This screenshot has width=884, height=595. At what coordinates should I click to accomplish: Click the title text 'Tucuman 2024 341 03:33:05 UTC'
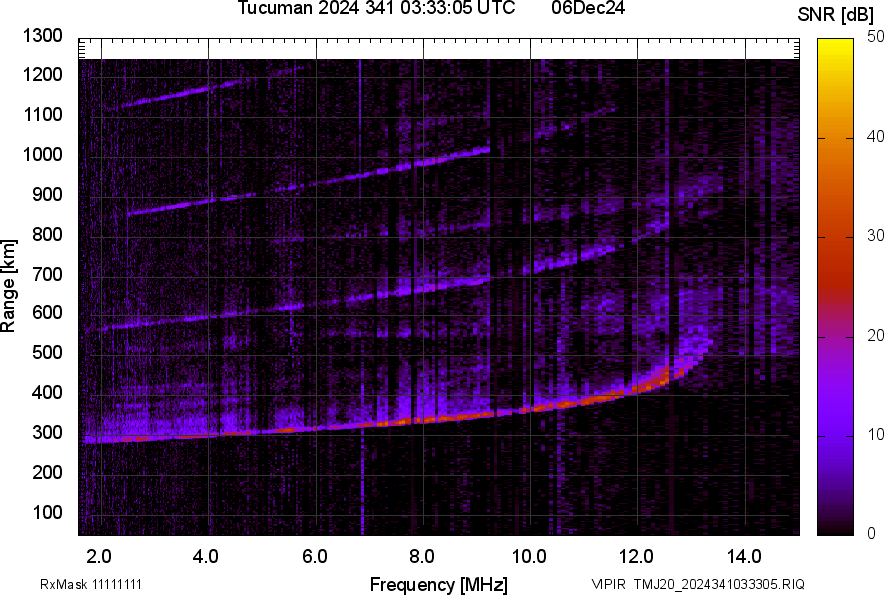pos(376,8)
